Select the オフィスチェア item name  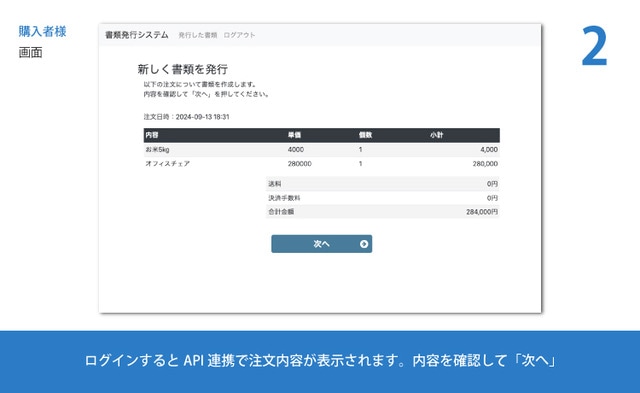click(x=168, y=164)
